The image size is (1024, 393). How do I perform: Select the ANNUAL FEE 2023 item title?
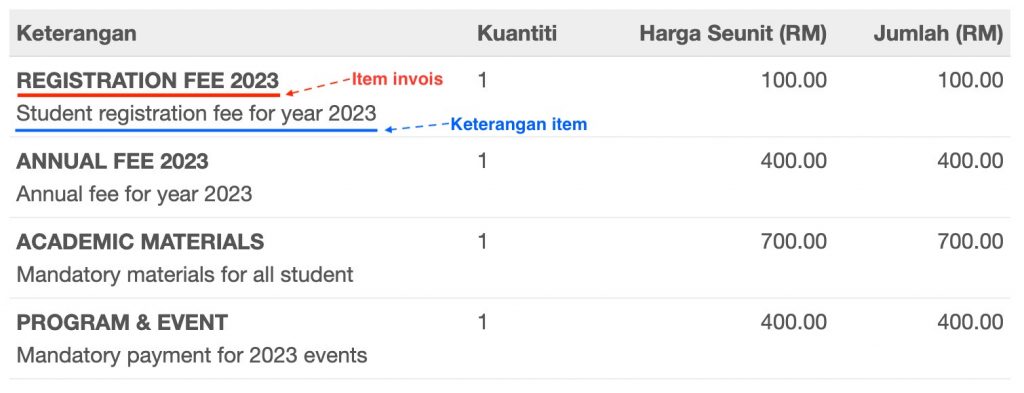tap(112, 161)
